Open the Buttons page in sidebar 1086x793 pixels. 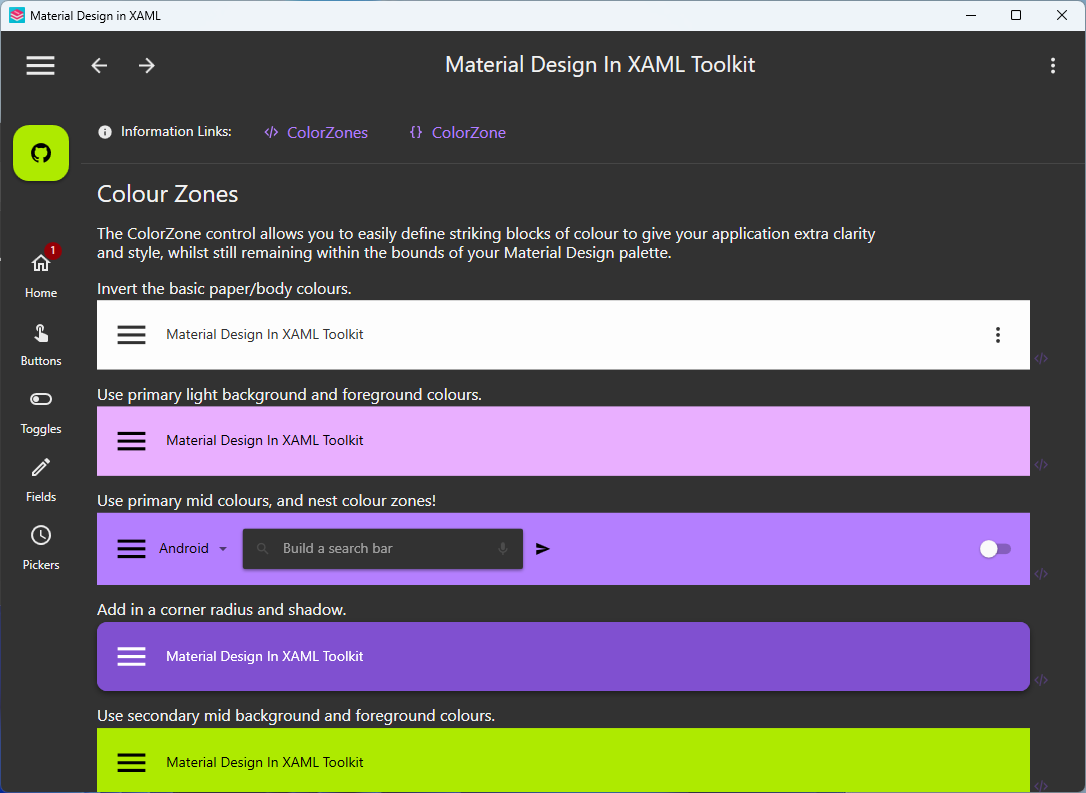point(41,344)
